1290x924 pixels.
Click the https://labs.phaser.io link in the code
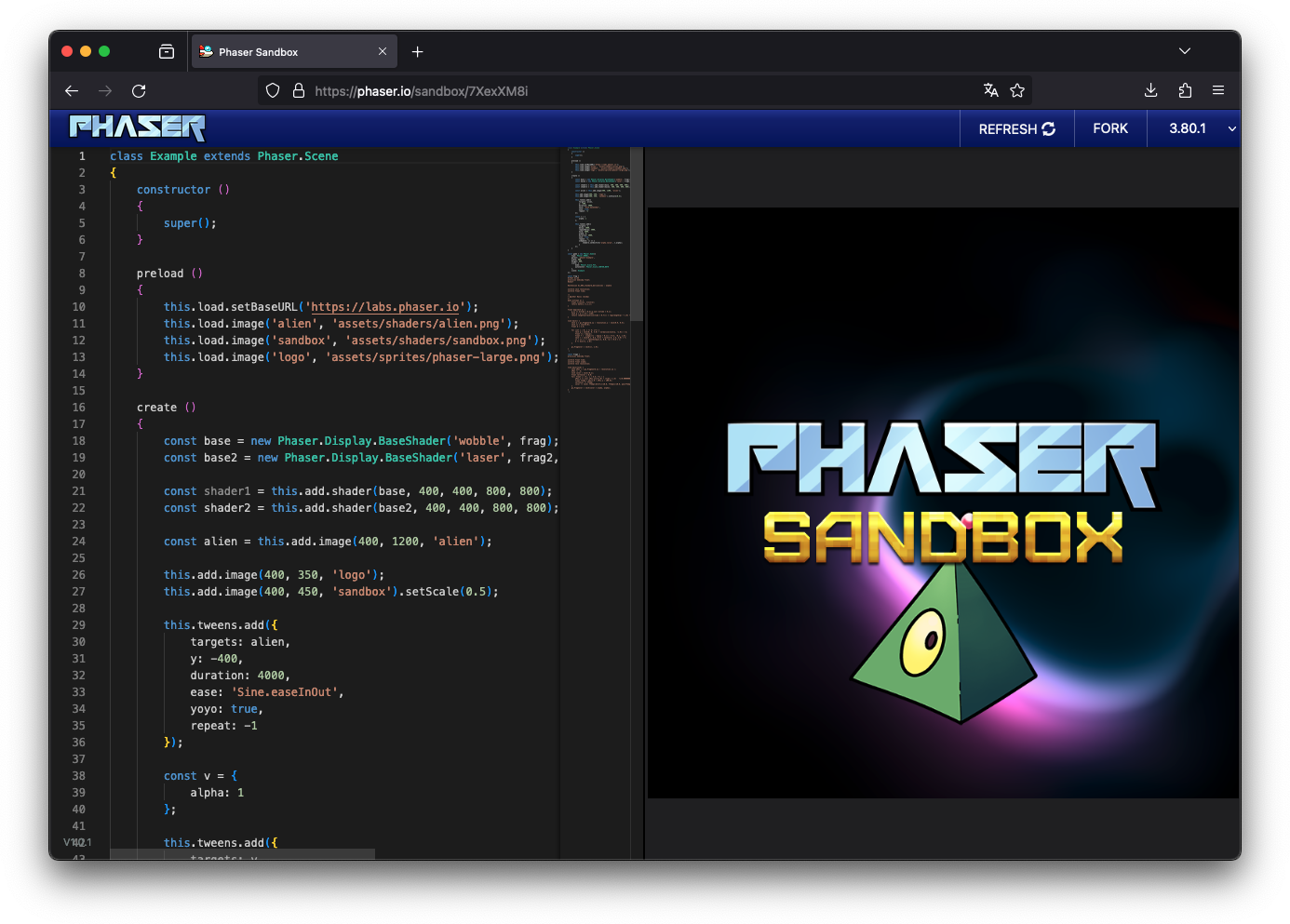[385, 307]
